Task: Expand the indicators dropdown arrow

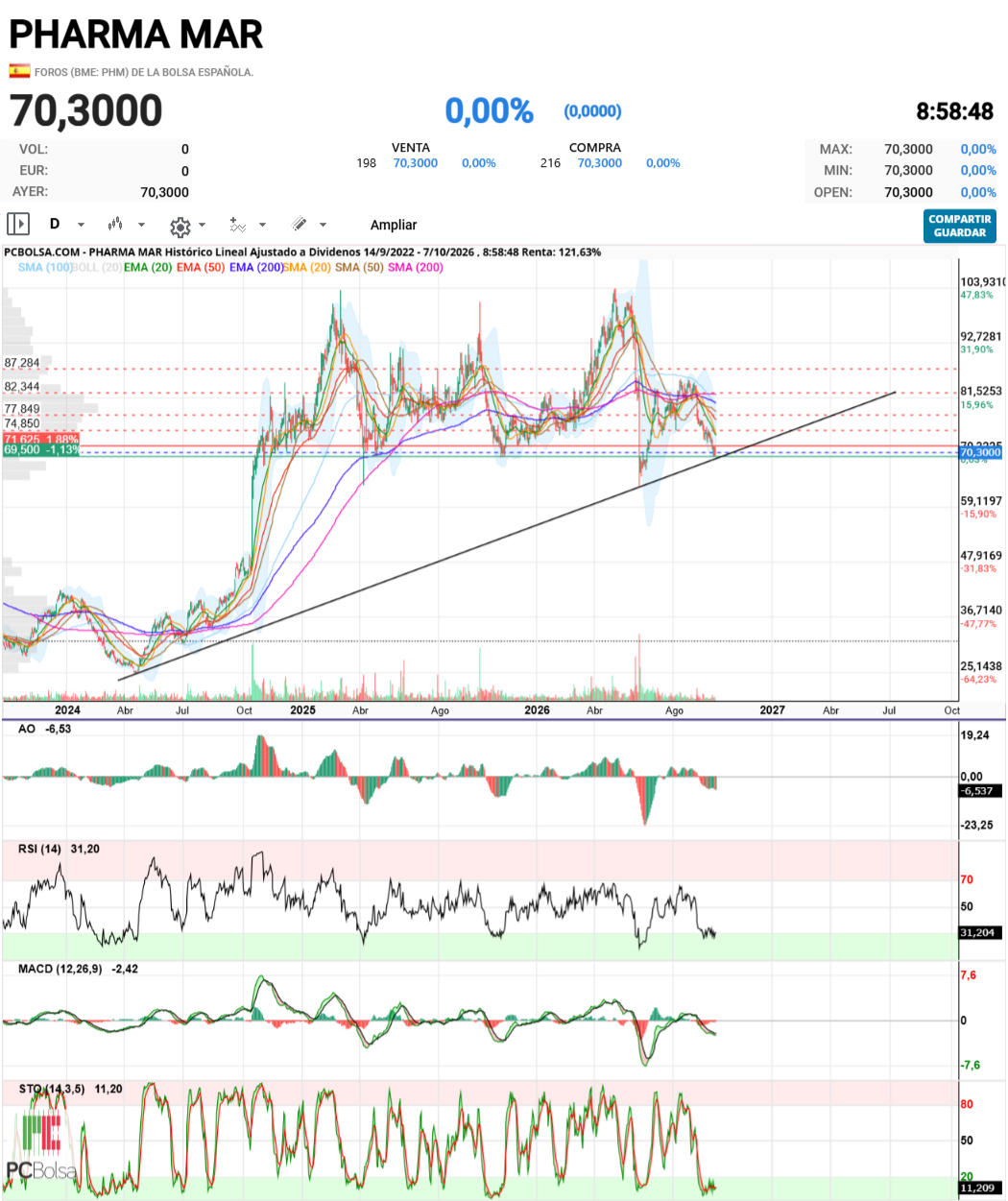Action: coord(262,226)
